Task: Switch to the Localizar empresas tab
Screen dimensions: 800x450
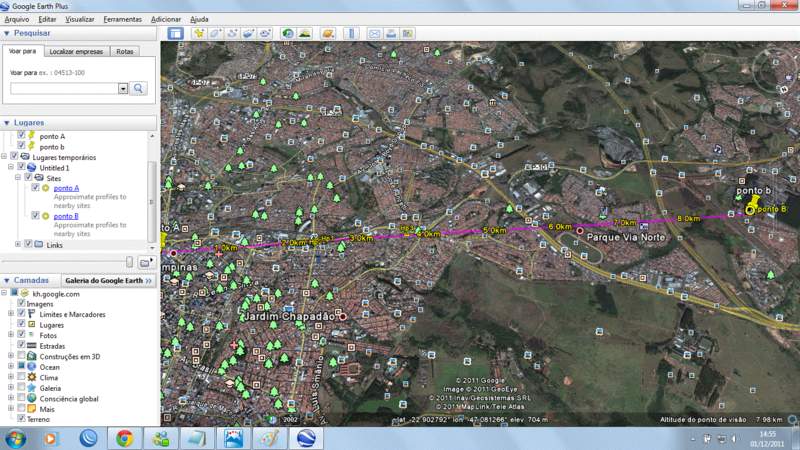Action: (77, 52)
